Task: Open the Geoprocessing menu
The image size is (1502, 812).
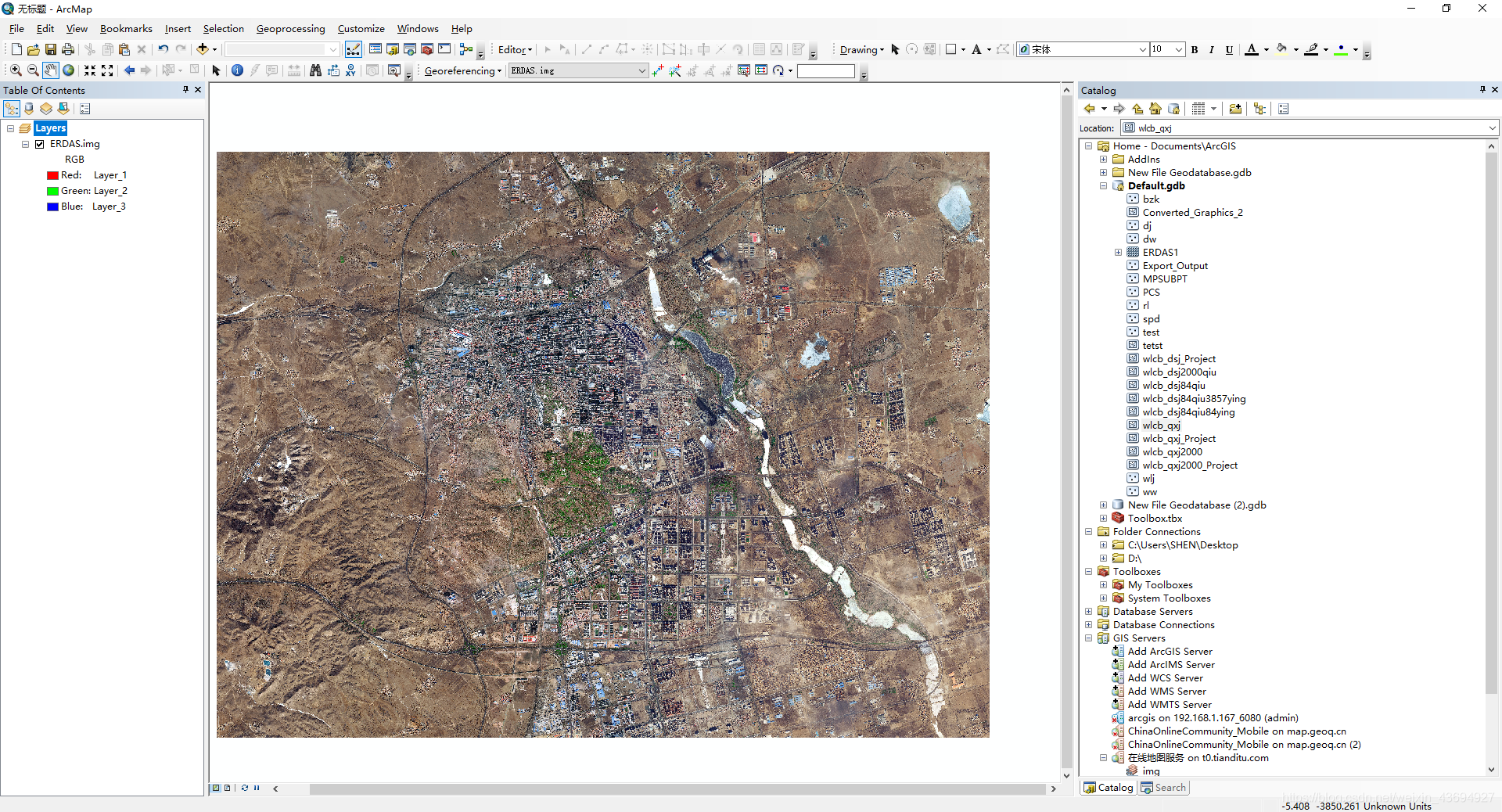Action: click(290, 29)
